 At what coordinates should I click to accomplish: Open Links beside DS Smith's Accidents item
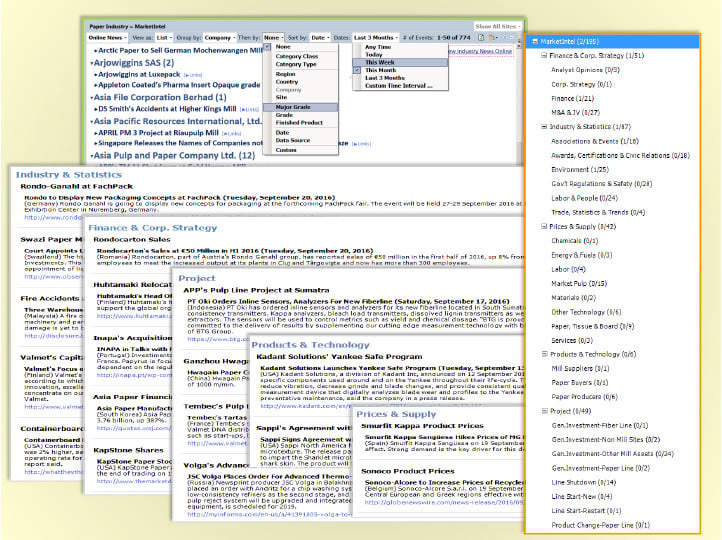(249, 110)
